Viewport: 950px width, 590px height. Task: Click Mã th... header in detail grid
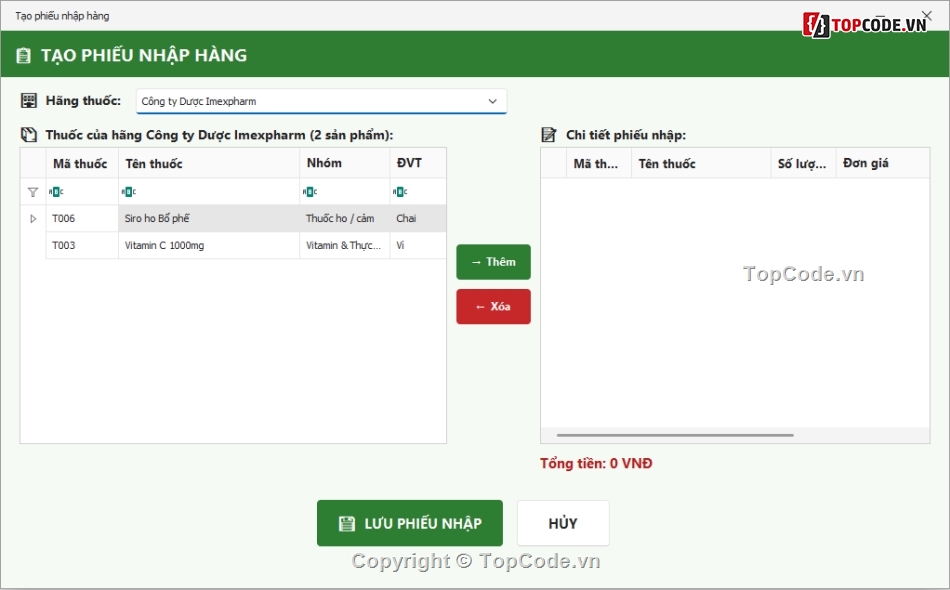(599, 163)
